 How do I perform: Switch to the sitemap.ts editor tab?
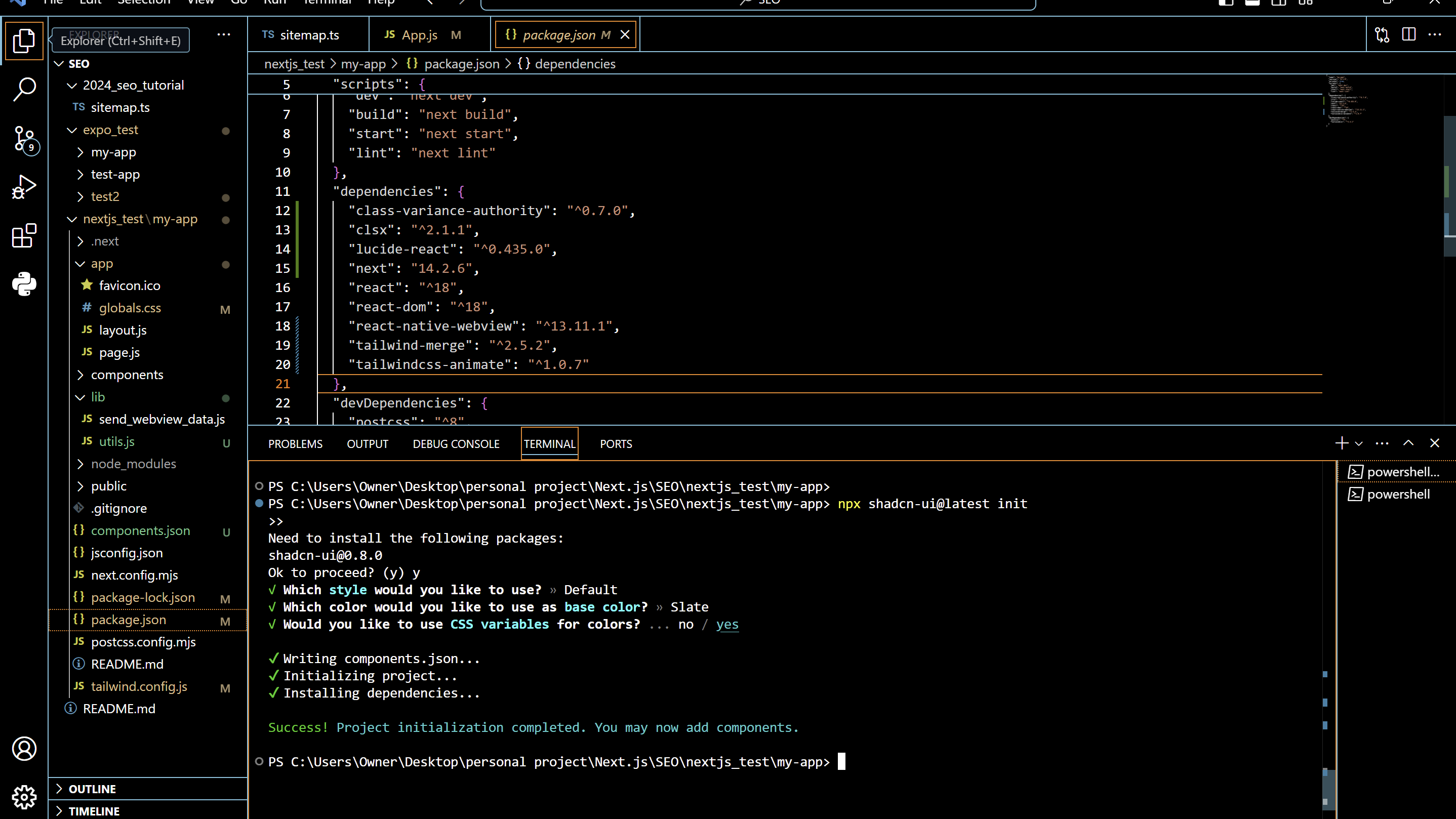coord(308,35)
